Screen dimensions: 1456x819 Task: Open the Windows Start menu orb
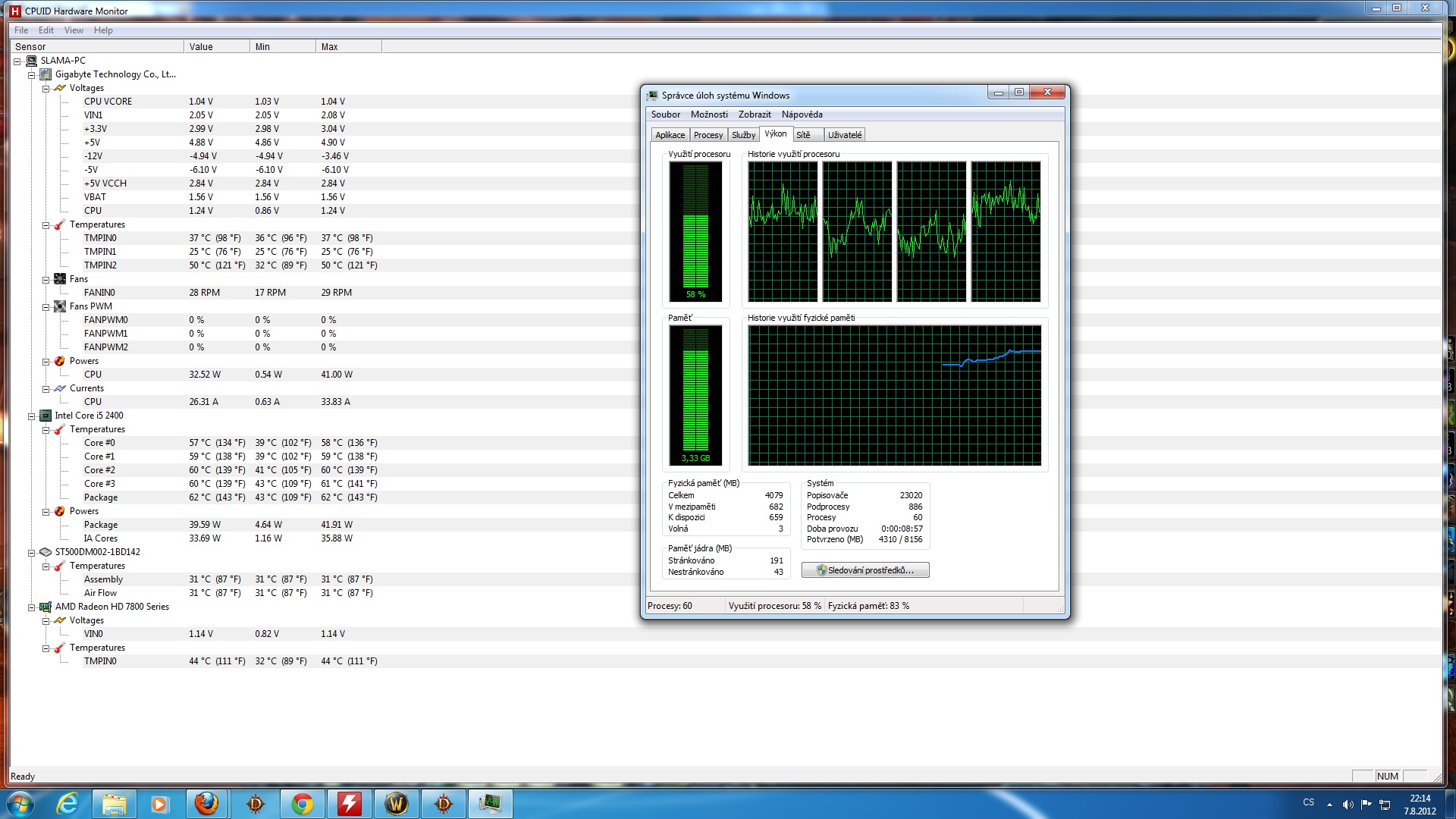click(x=20, y=804)
